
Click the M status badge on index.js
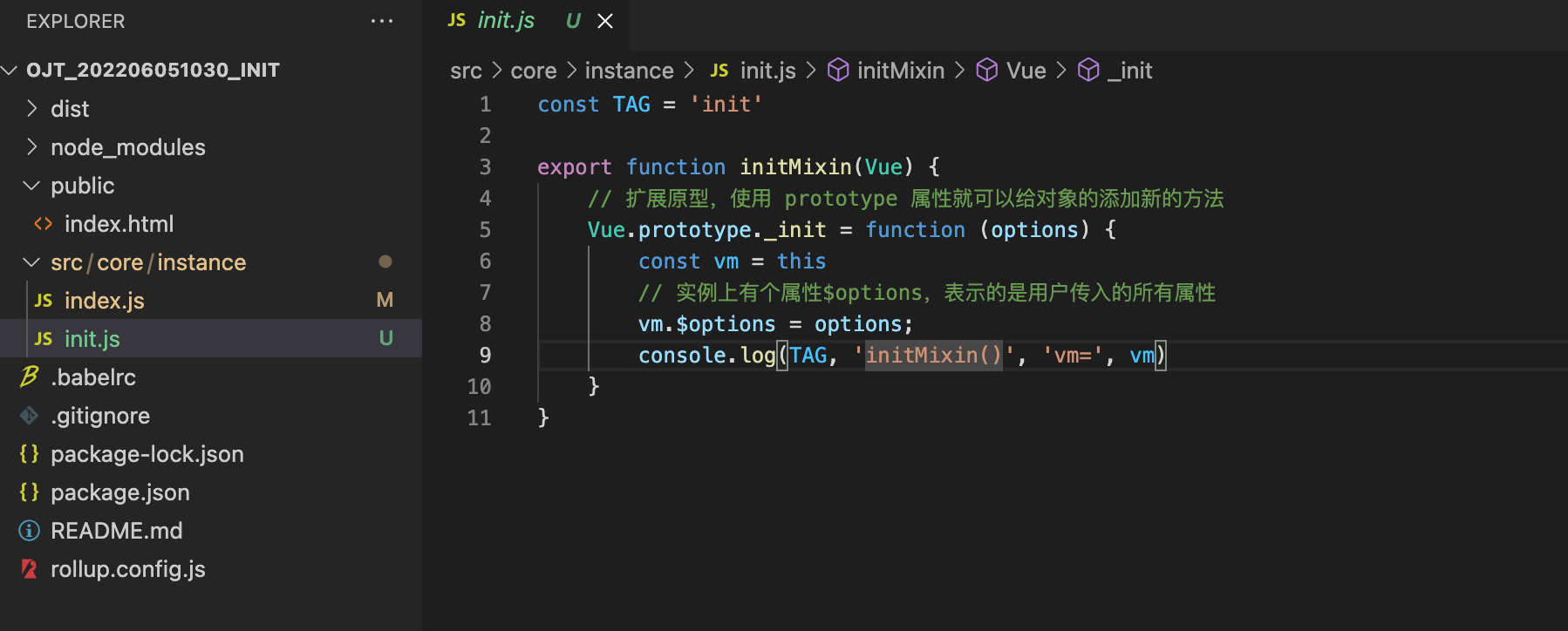385,300
